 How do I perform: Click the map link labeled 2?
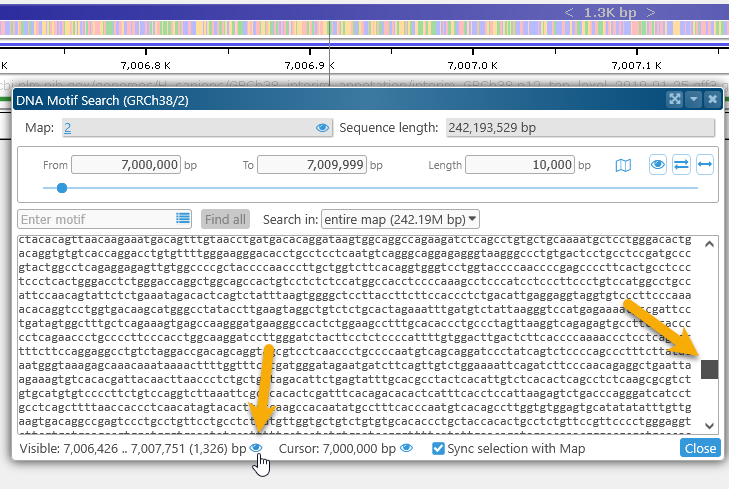(67, 128)
